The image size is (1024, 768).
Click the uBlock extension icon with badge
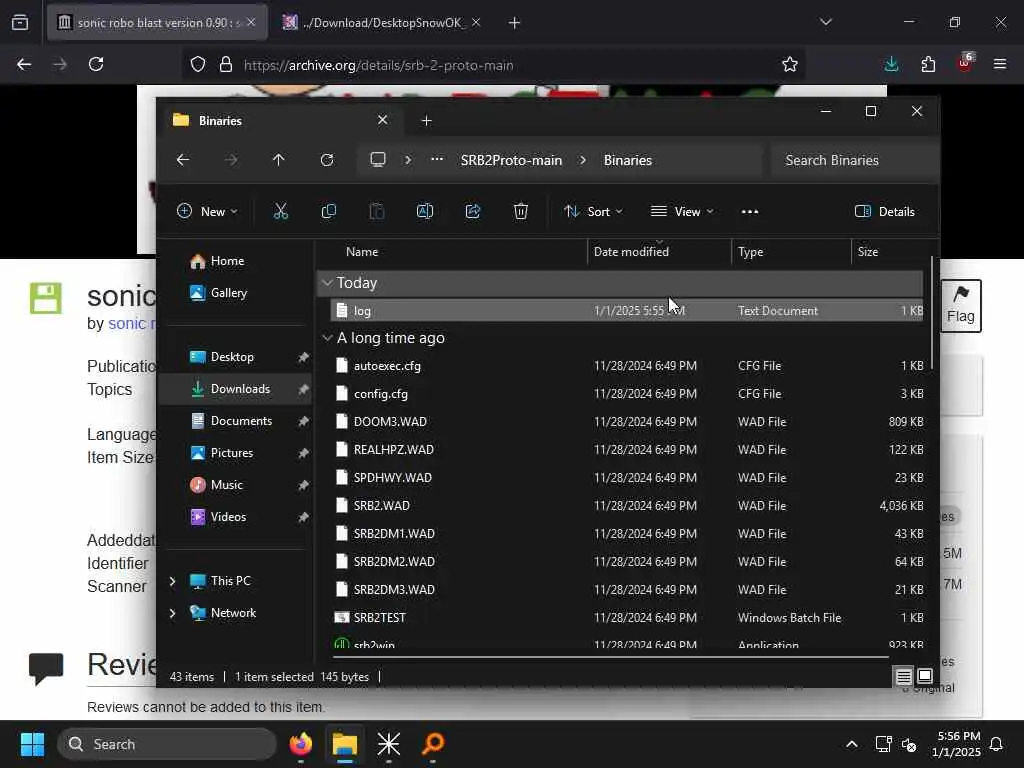(965, 63)
